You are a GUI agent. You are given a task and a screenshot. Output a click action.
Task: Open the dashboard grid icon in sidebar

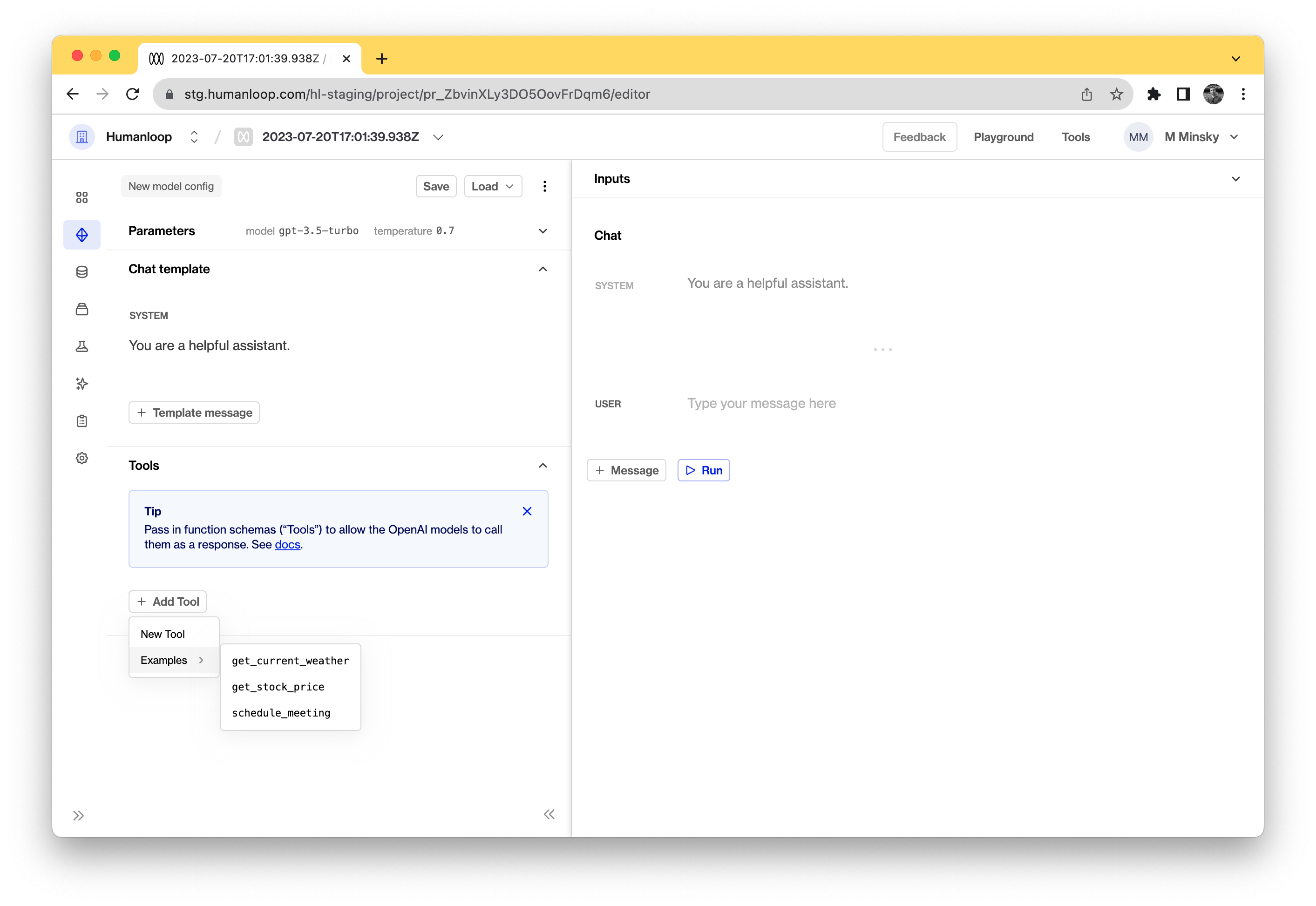click(x=82, y=197)
